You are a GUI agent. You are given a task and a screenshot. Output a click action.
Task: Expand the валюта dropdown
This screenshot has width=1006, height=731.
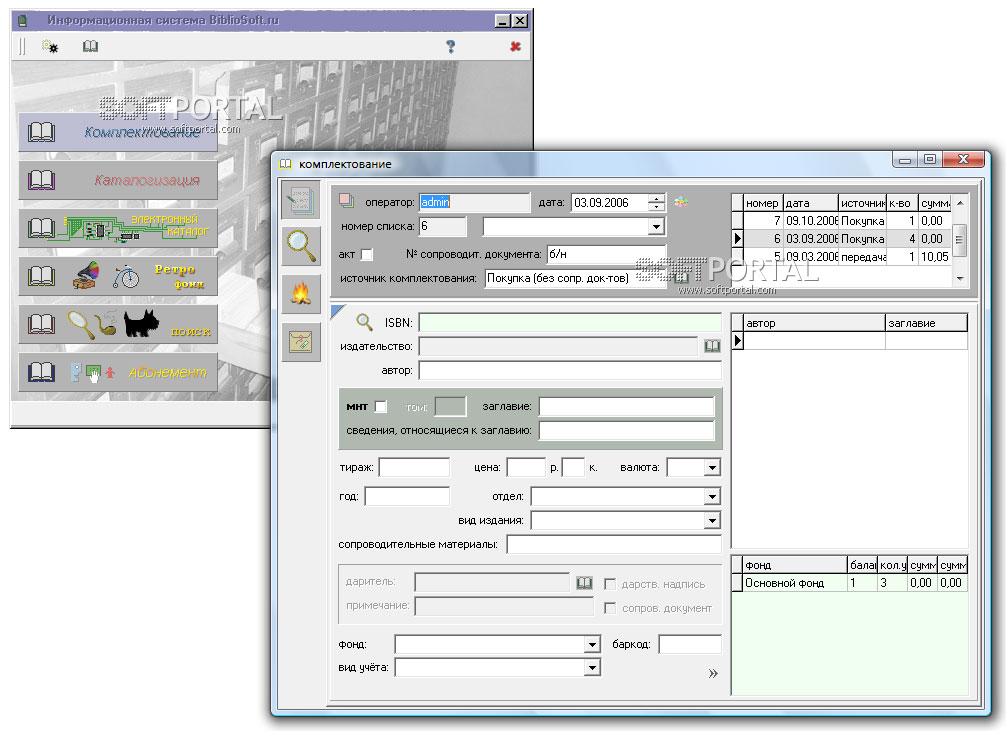click(712, 468)
